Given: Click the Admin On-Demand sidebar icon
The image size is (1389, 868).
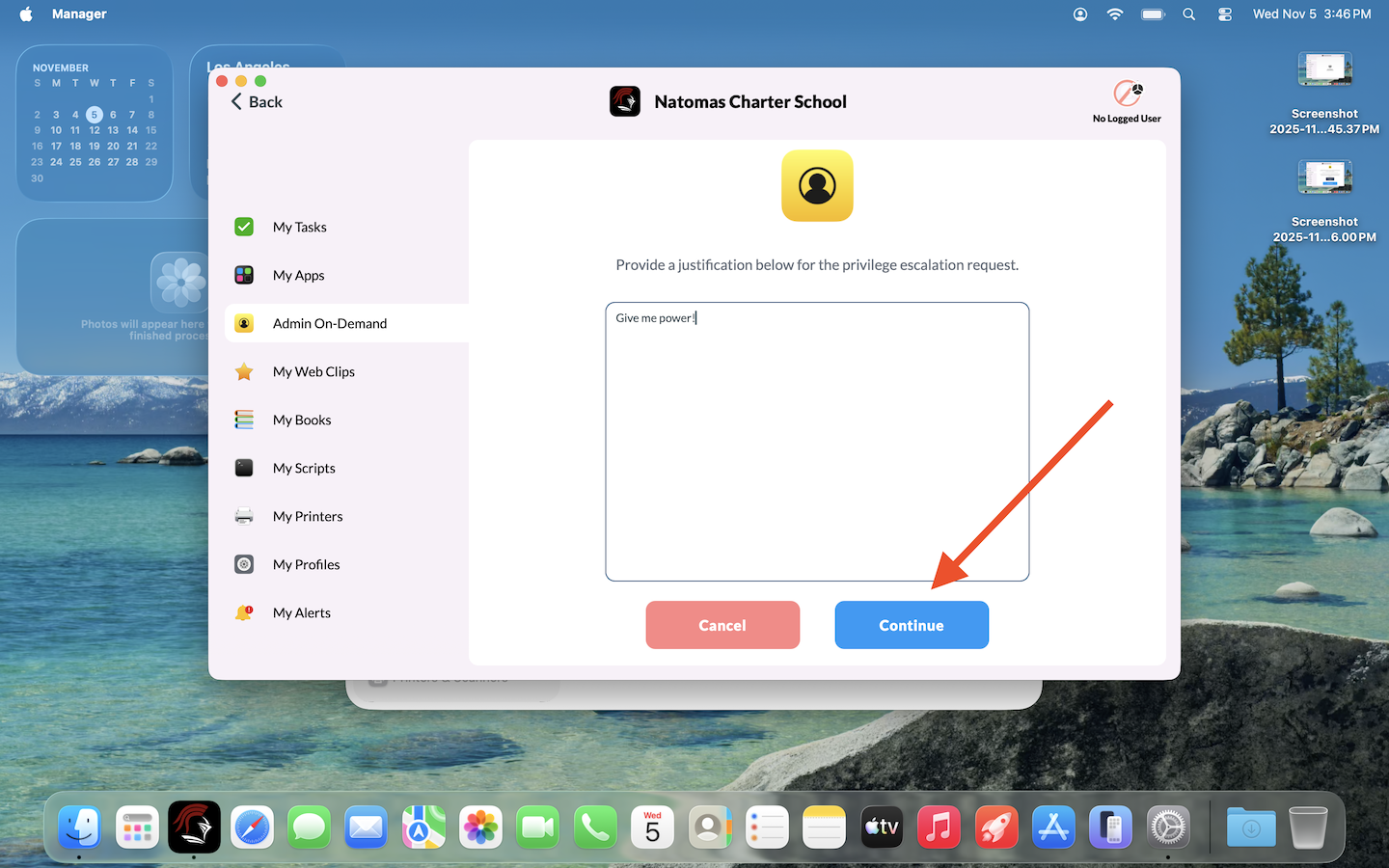Looking at the screenshot, I should click(244, 323).
